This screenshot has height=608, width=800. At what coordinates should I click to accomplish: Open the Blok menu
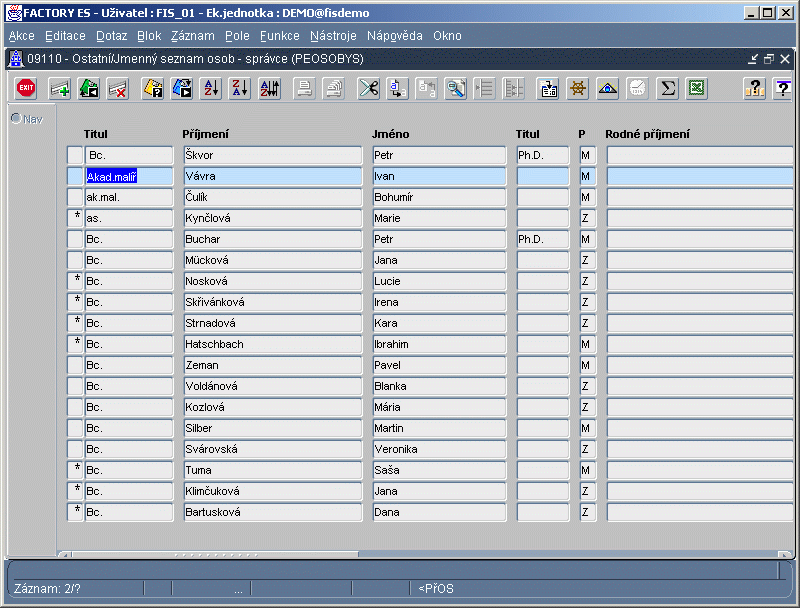click(149, 36)
